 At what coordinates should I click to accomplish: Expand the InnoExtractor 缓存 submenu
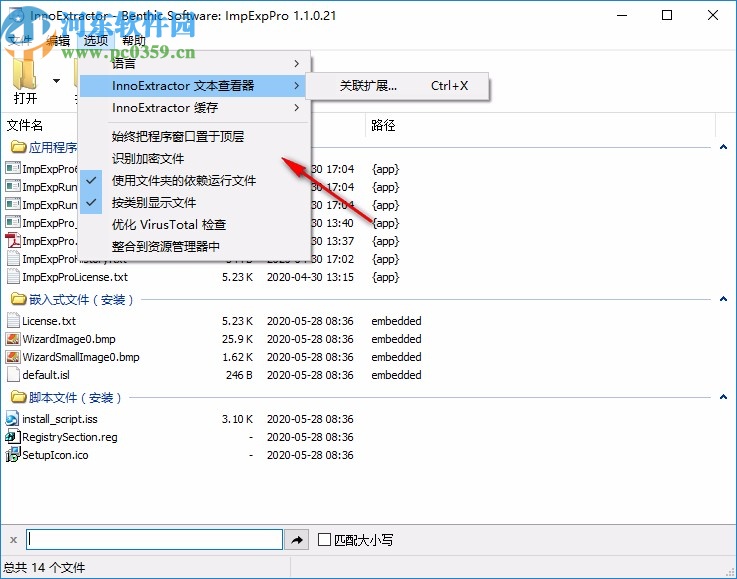(195, 108)
